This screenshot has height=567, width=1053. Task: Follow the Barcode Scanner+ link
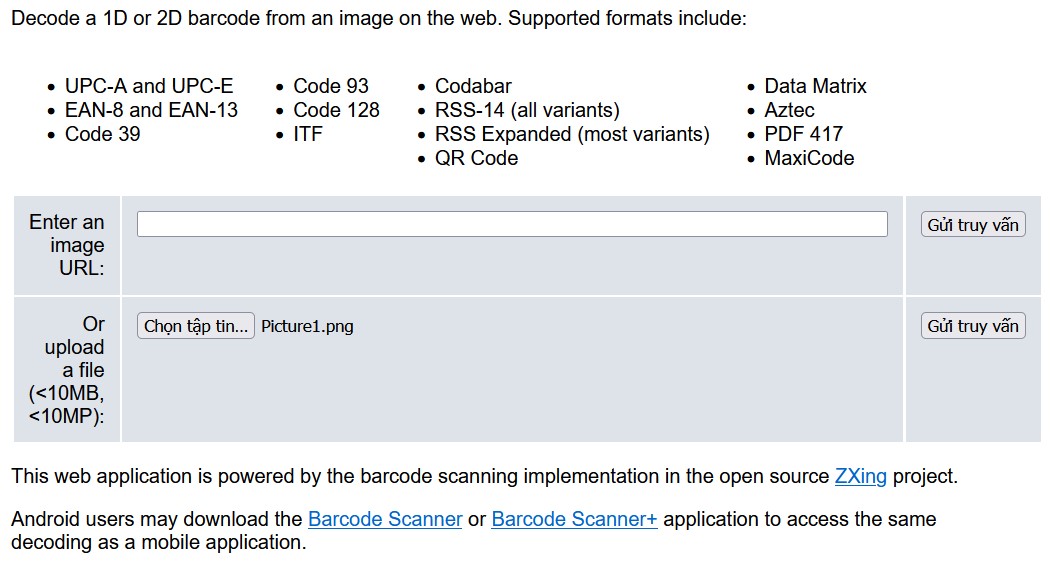click(574, 519)
